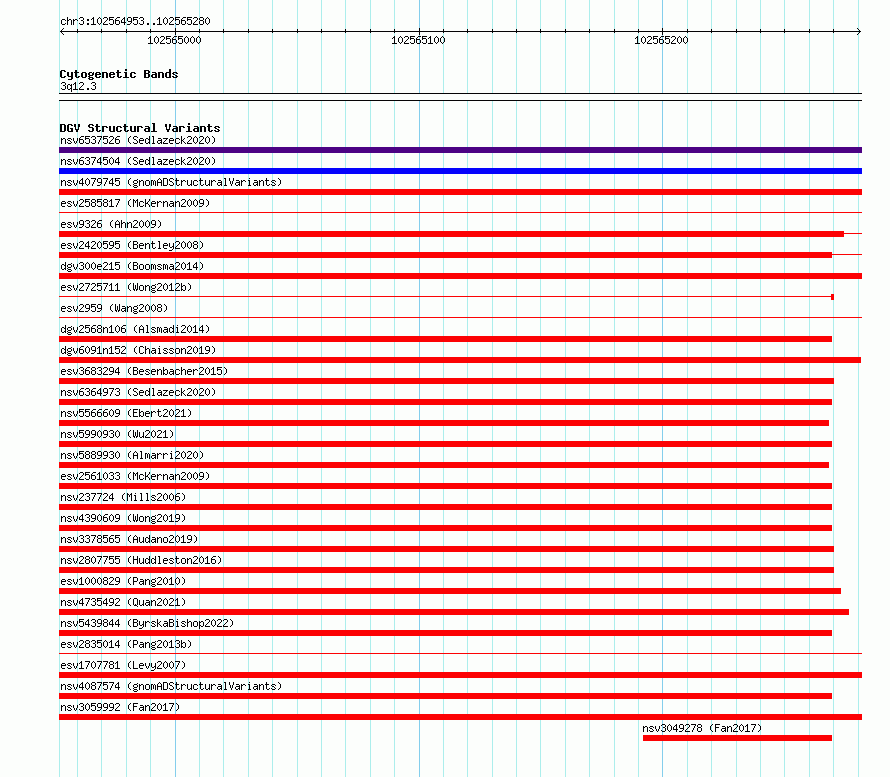Image resolution: width=890 pixels, height=777 pixels.
Task: Click the red bar under esv9326 (Ahn2009)
Action: 451,234
